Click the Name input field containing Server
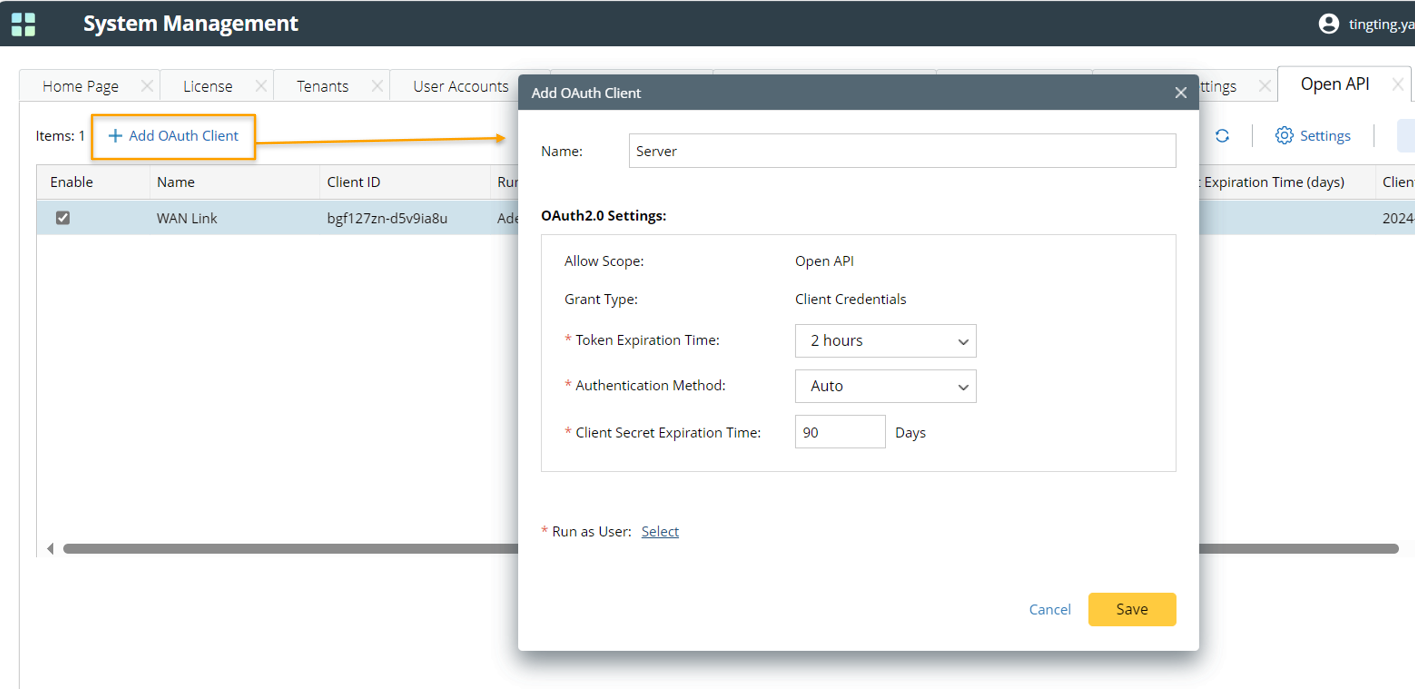This screenshot has height=689, width=1415. (x=901, y=151)
